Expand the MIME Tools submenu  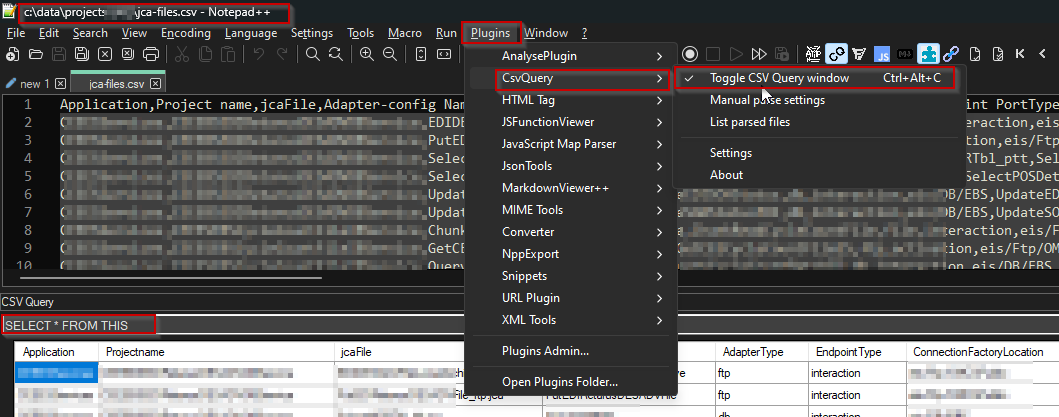(x=572, y=210)
